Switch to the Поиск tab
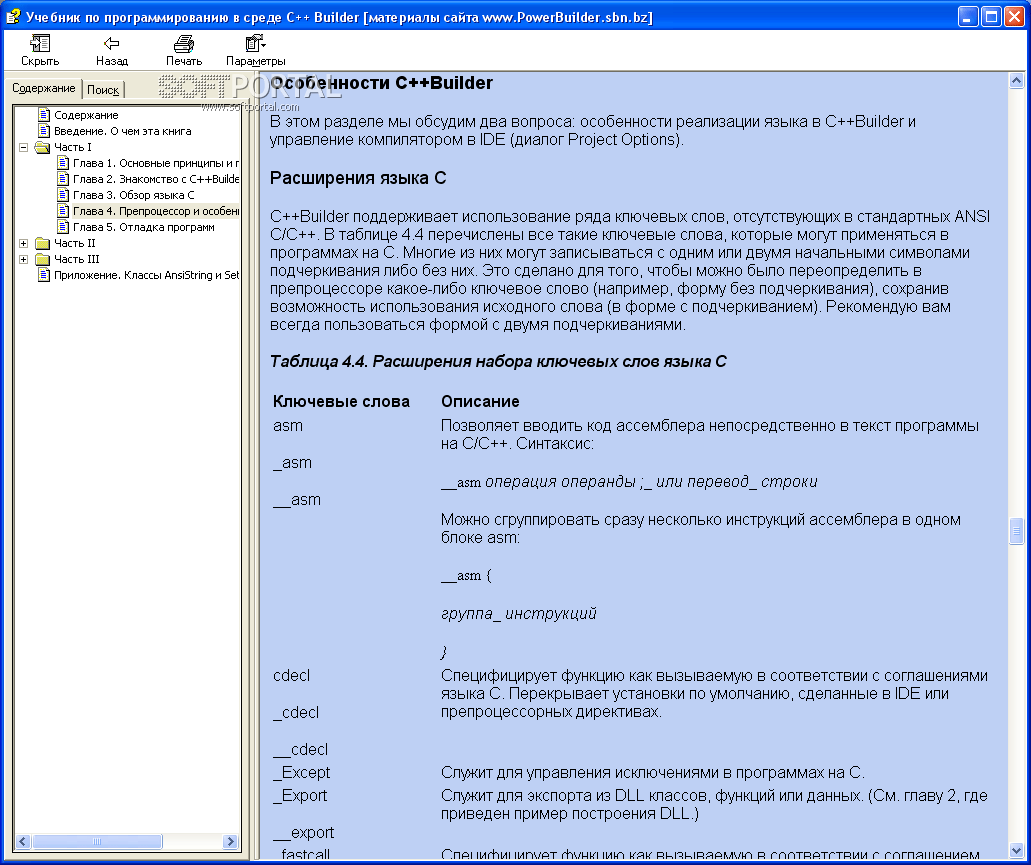Image resolution: width=1031 pixels, height=865 pixels. pyautogui.click(x=103, y=90)
